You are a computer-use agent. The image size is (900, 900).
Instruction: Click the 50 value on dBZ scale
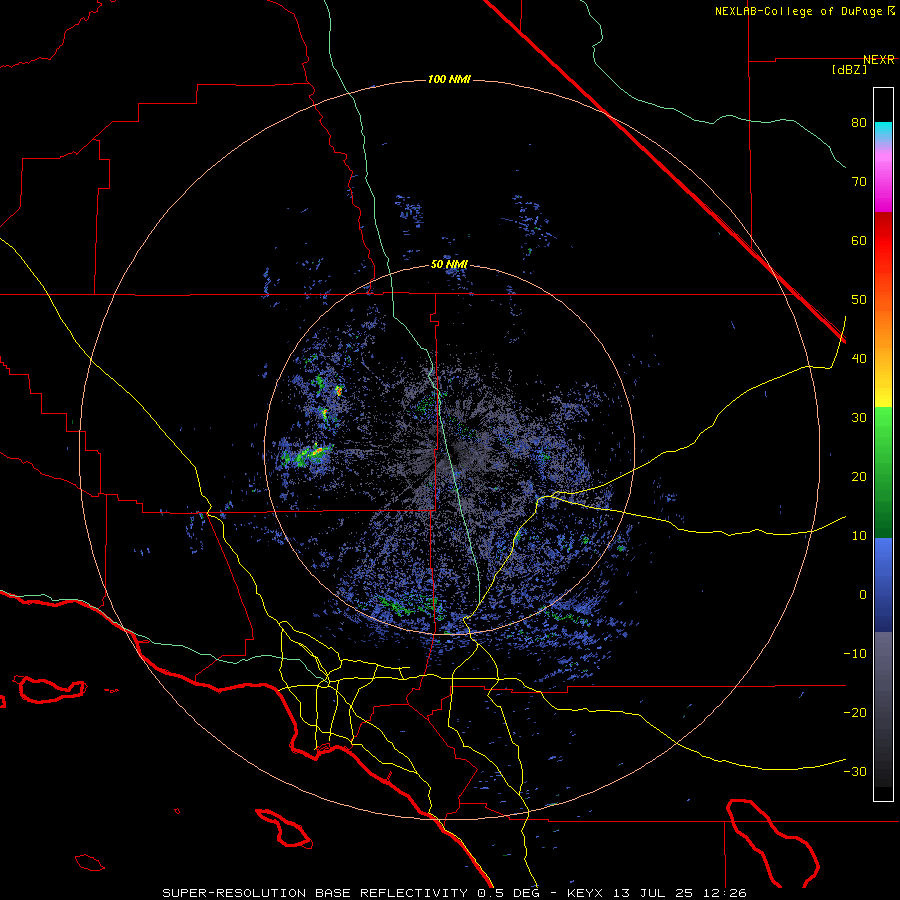coord(859,300)
